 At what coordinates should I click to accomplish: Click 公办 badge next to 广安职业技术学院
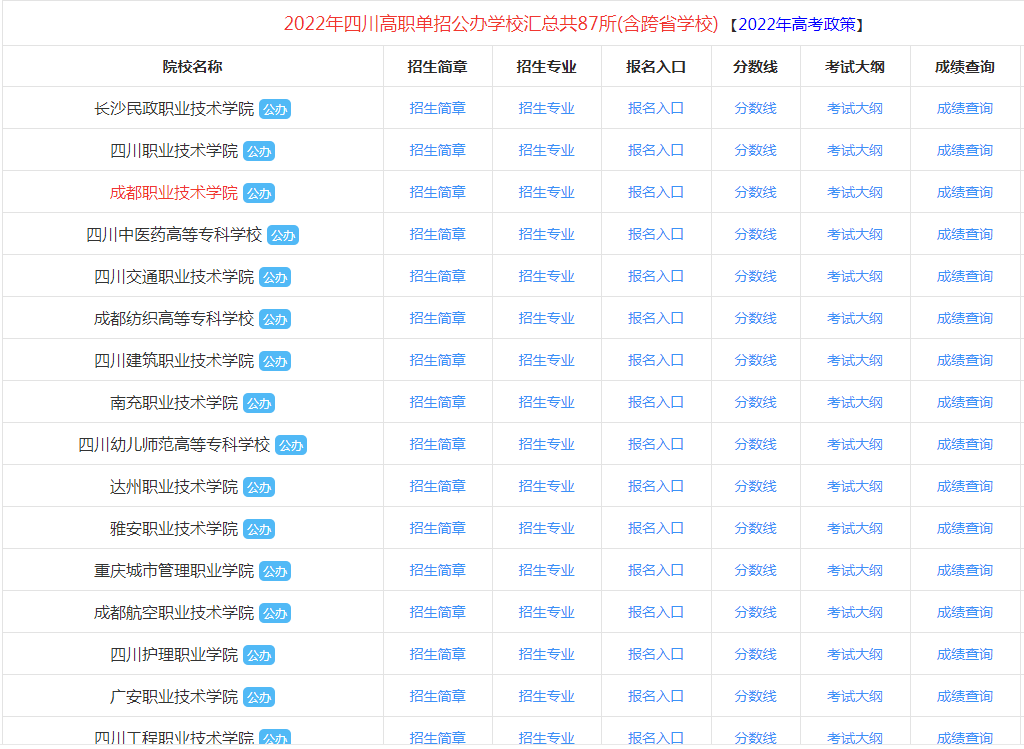point(259,697)
